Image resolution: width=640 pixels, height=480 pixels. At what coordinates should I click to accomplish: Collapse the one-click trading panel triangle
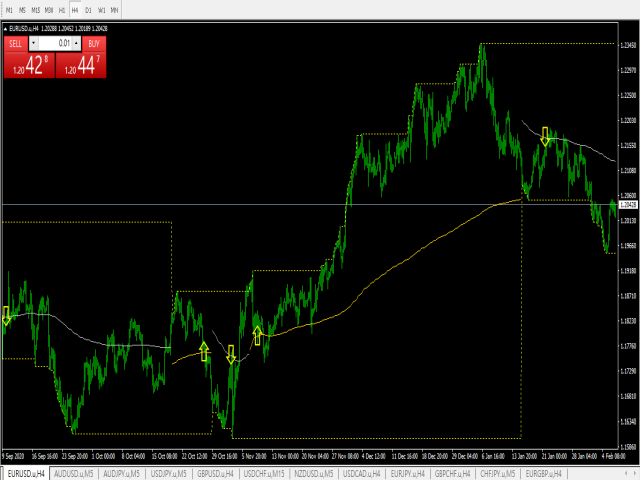click(5, 29)
